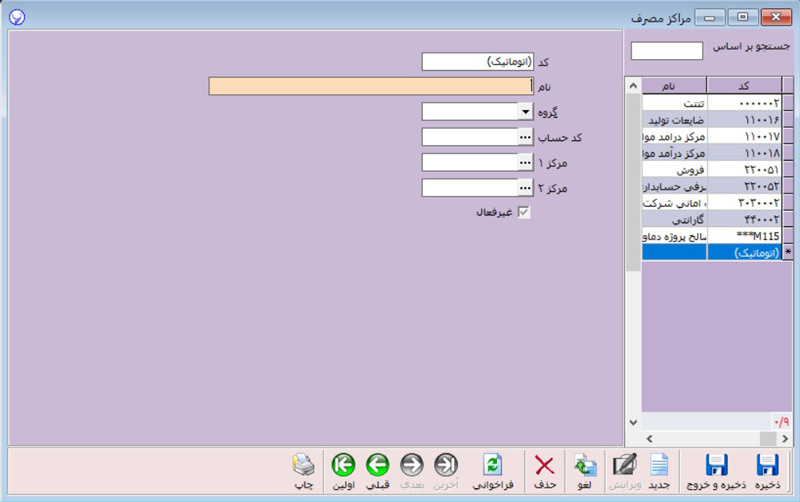Click Save and Exit (ذخیره و خروج)
The height and width of the screenshot is (502, 800).
[715, 470]
